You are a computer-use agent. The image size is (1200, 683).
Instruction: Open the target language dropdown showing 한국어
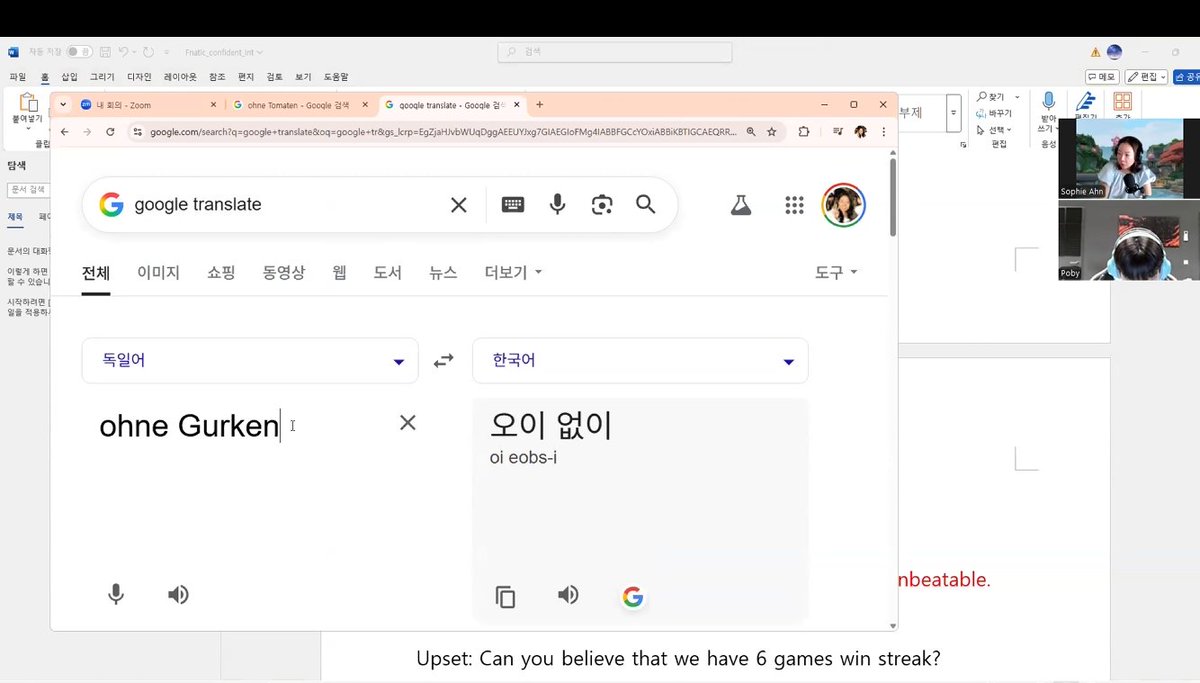639,361
